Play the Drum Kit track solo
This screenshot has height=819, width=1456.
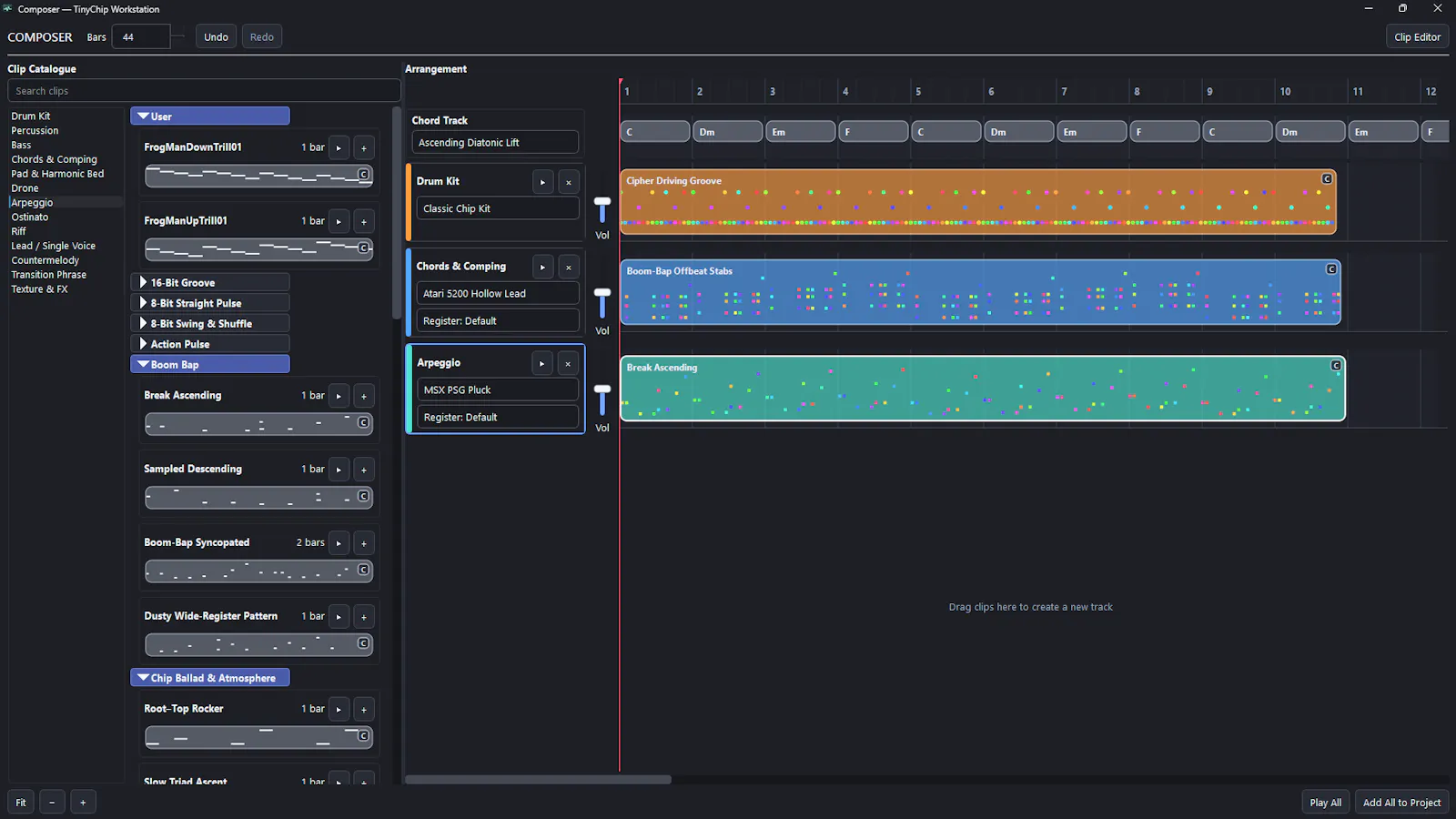coord(542,182)
